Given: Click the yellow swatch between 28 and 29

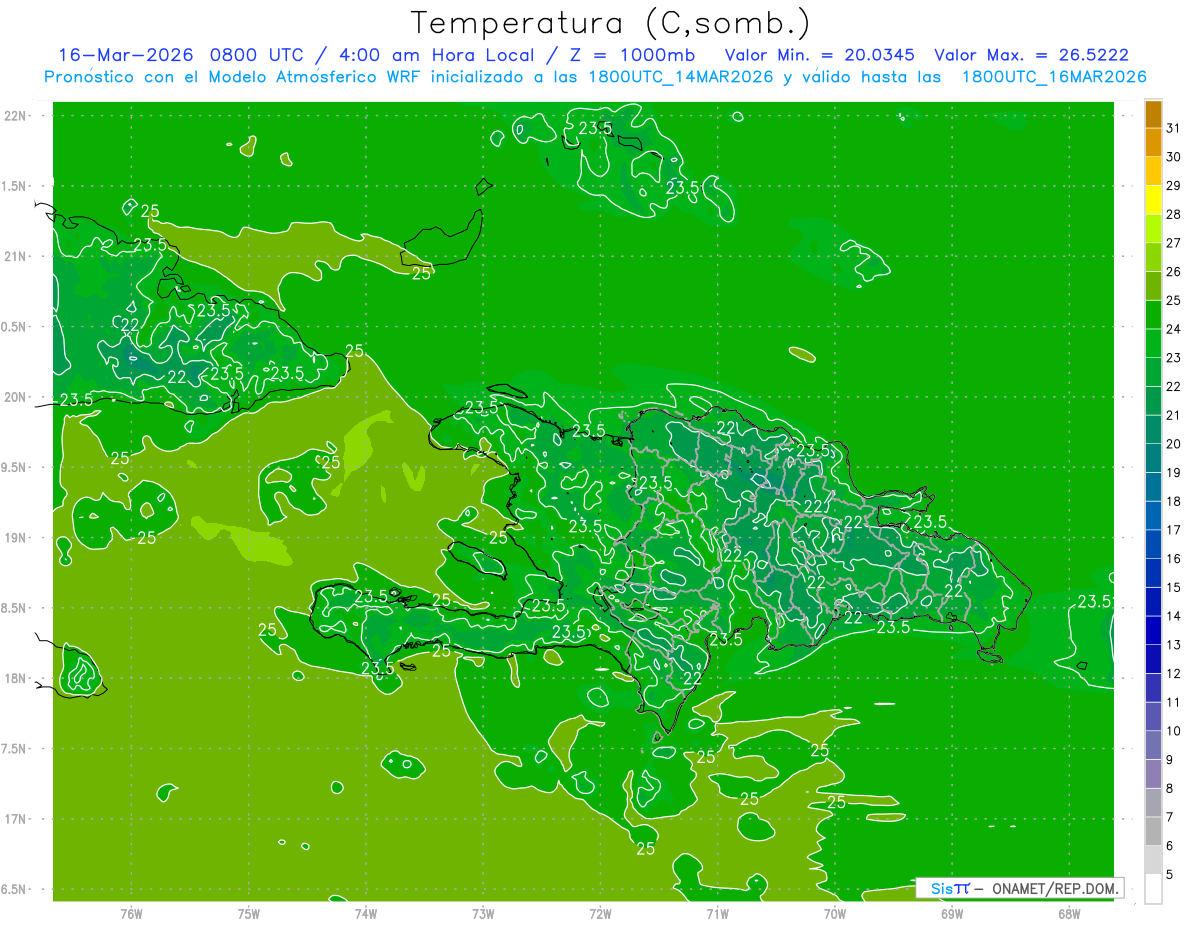Looking at the screenshot, I should tap(1153, 200).
